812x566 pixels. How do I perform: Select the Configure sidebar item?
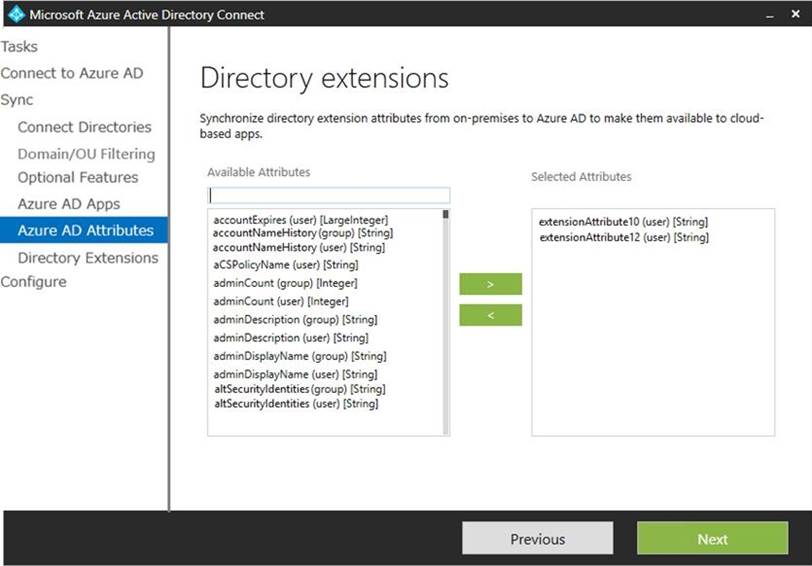[x=33, y=282]
